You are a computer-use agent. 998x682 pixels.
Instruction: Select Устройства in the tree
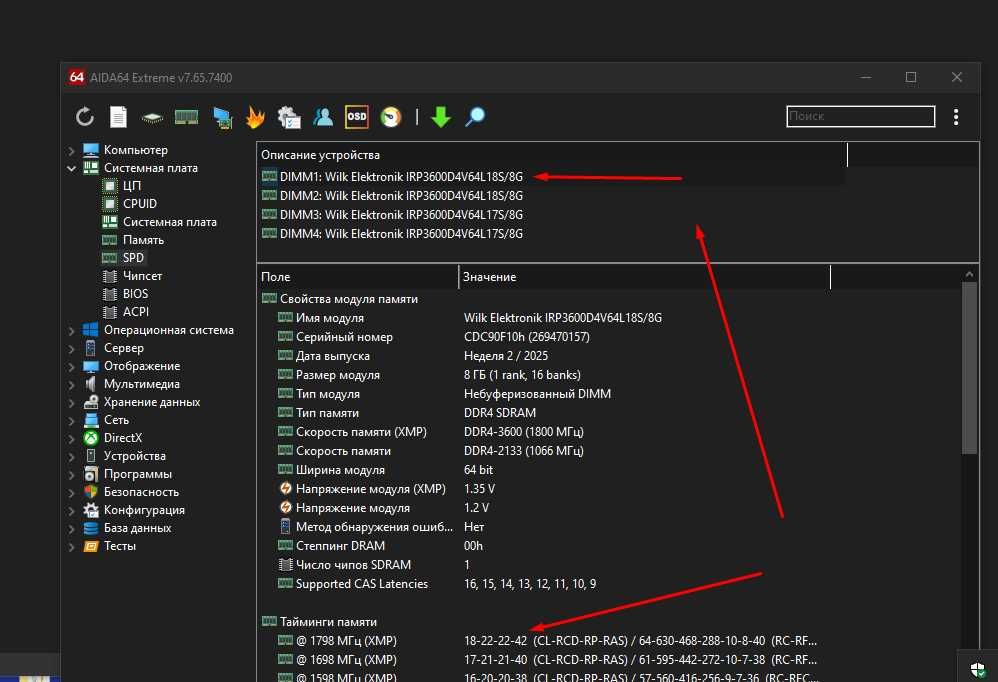pos(134,456)
